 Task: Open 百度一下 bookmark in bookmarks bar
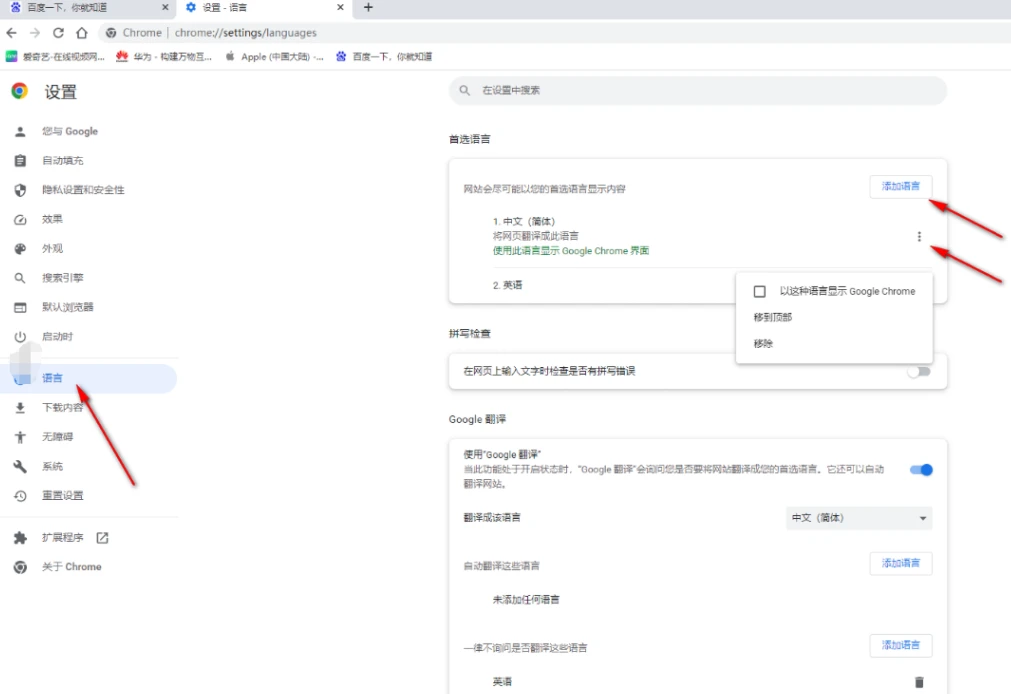click(384, 57)
